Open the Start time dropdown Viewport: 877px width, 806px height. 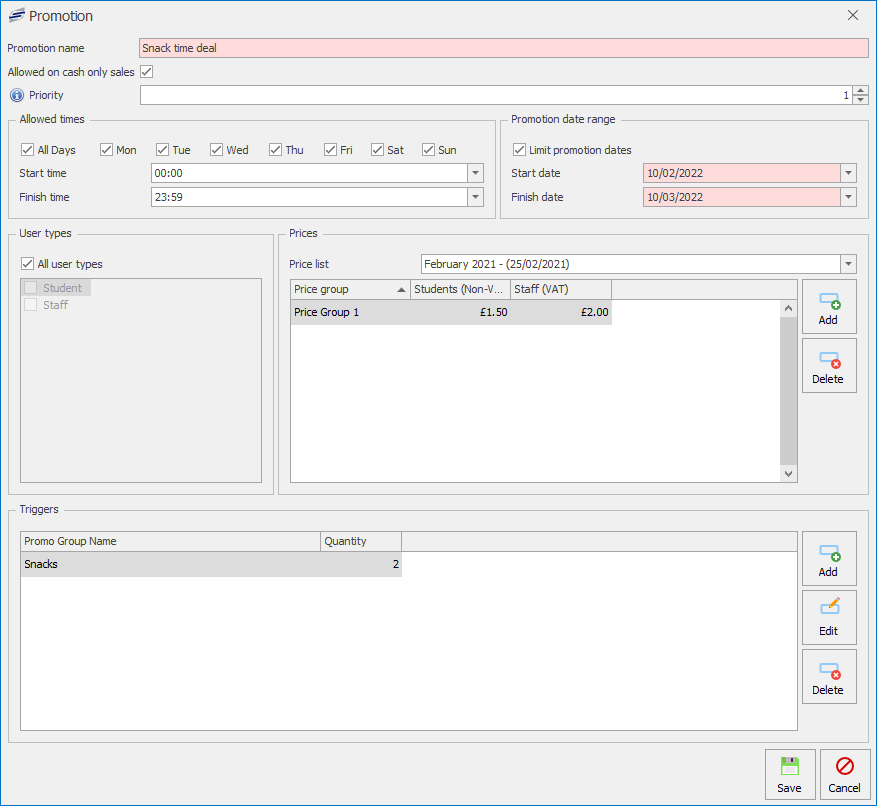(x=475, y=173)
